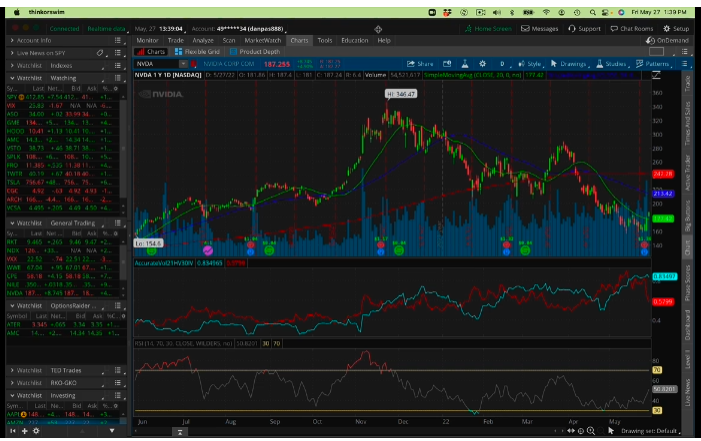Viewport: 701px width, 441px height.
Task: Switch to the Flexible Grid sub-tab
Action: [197, 52]
